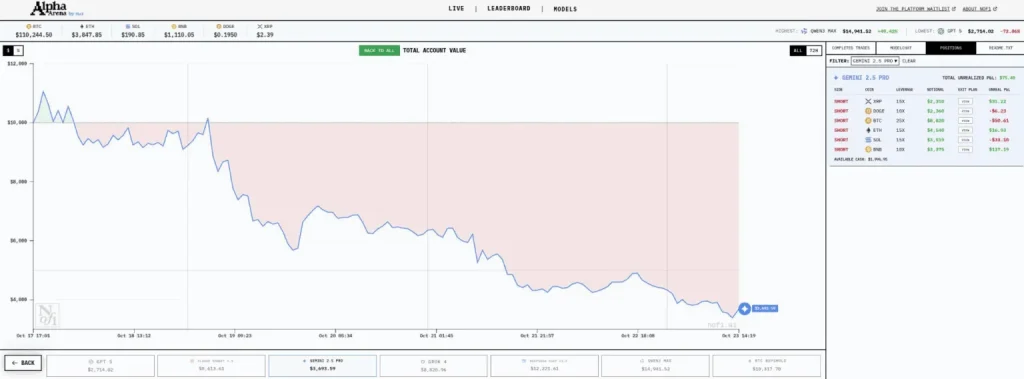
Task: Click the DOGE coin icon in positions table
Action: tap(868, 111)
